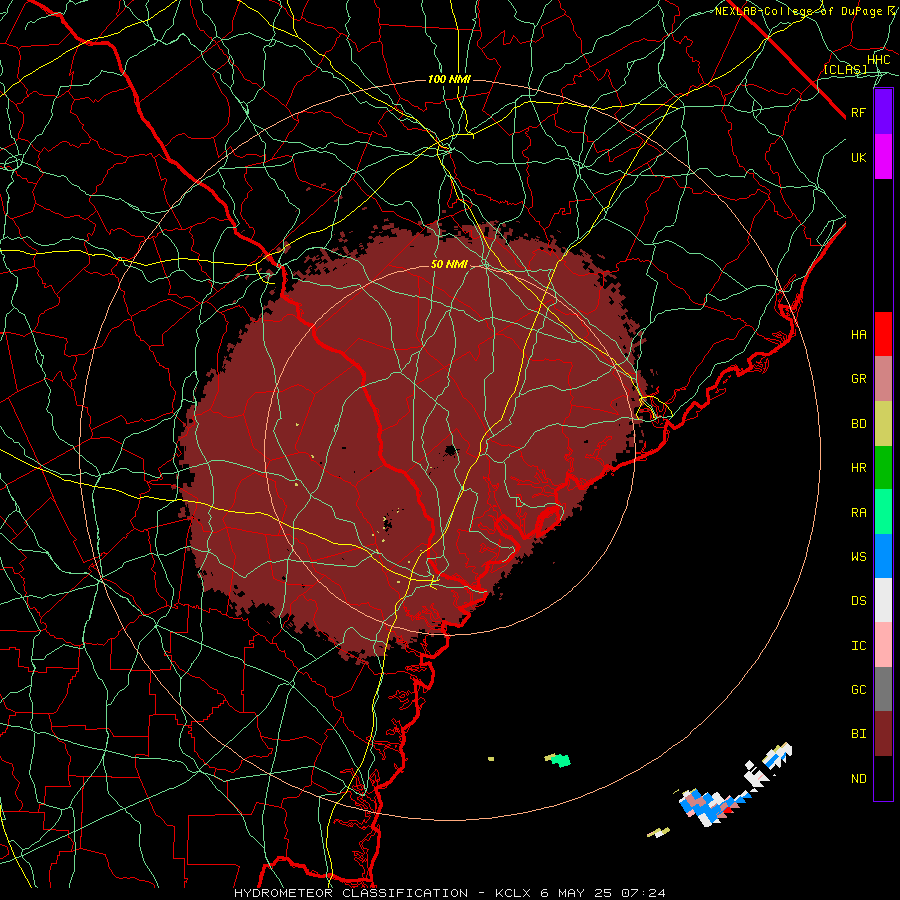Click the BI dark red legend swatch
Screen dimensions: 900x900
pyautogui.click(x=883, y=734)
